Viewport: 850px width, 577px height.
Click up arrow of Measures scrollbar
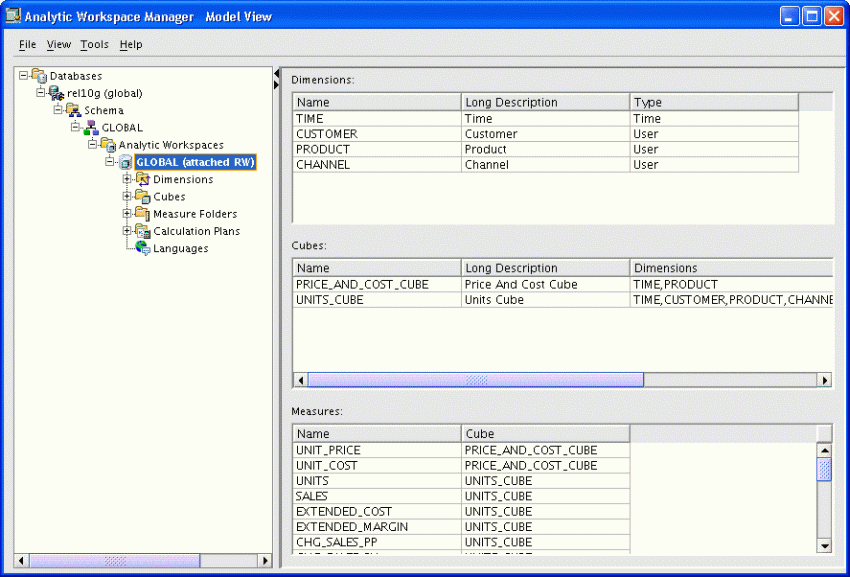[x=825, y=450]
